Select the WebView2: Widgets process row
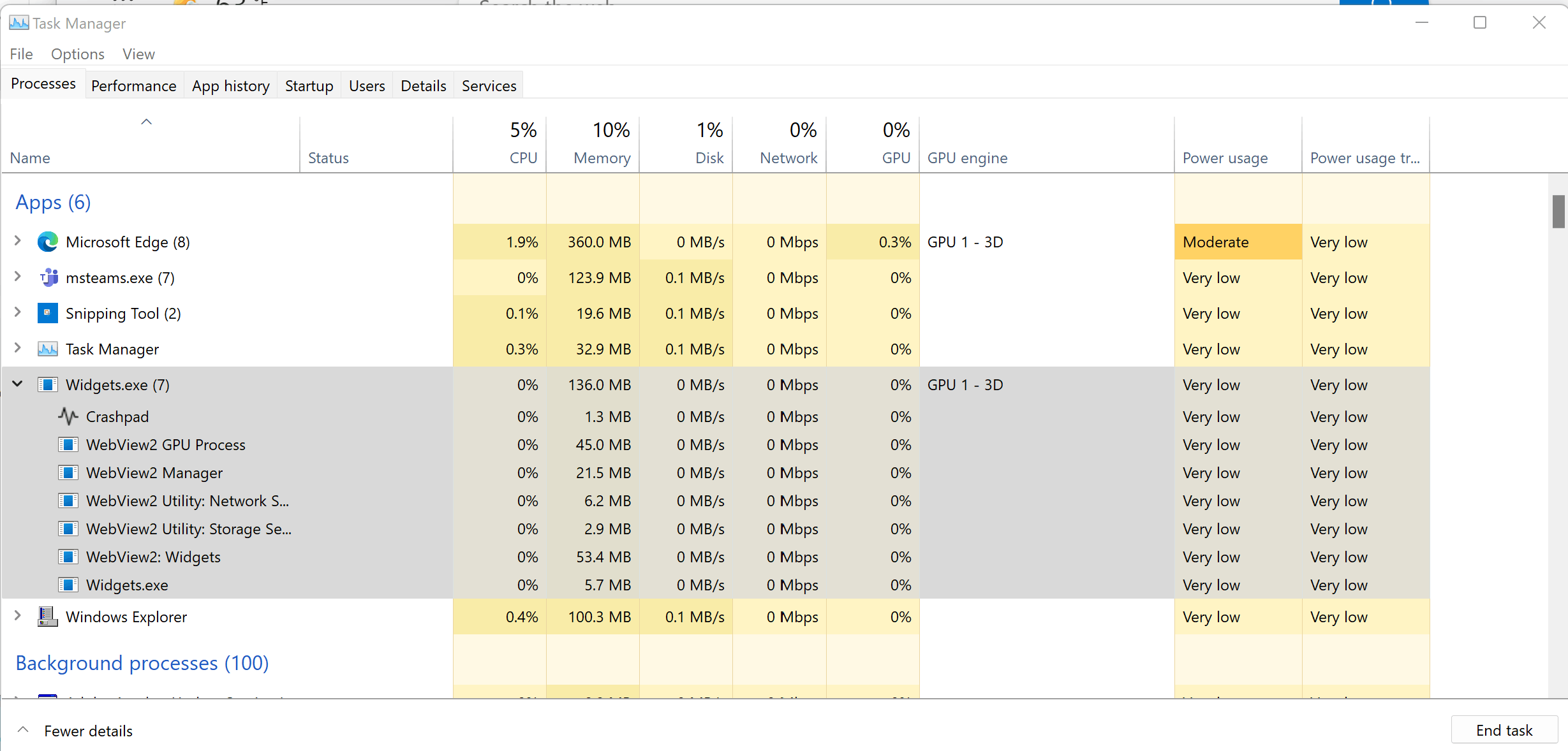This screenshot has height=751, width=1568. [x=716, y=557]
